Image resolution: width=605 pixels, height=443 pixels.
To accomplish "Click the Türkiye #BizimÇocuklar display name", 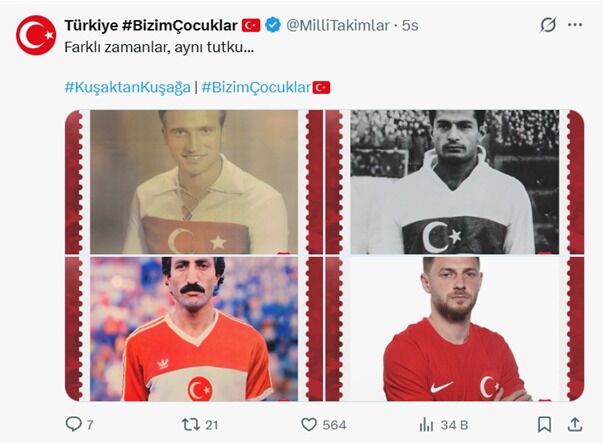I will (x=151, y=25).
